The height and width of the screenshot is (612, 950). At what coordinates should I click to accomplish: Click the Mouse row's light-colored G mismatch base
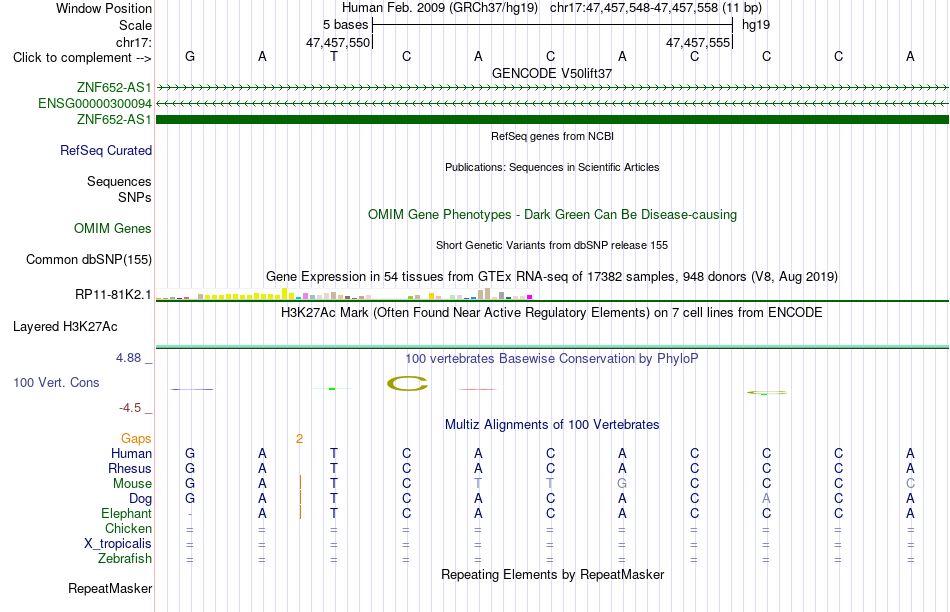(x=622, y=484)
